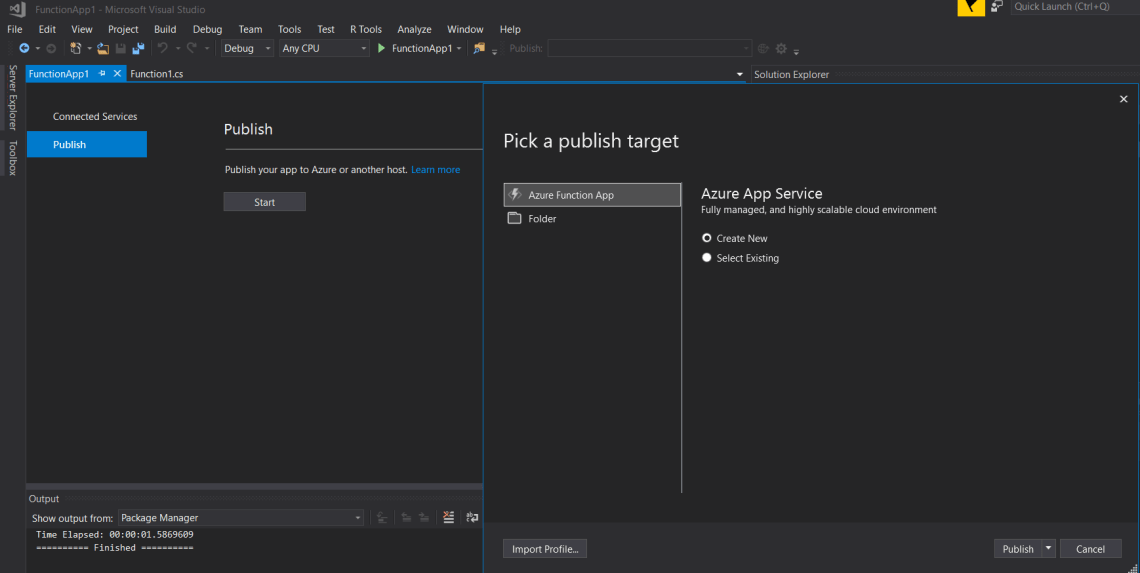The height and width of the screenshot is (573, 1140).
Task: Click the Redo arrow icon
Action: 191,48
